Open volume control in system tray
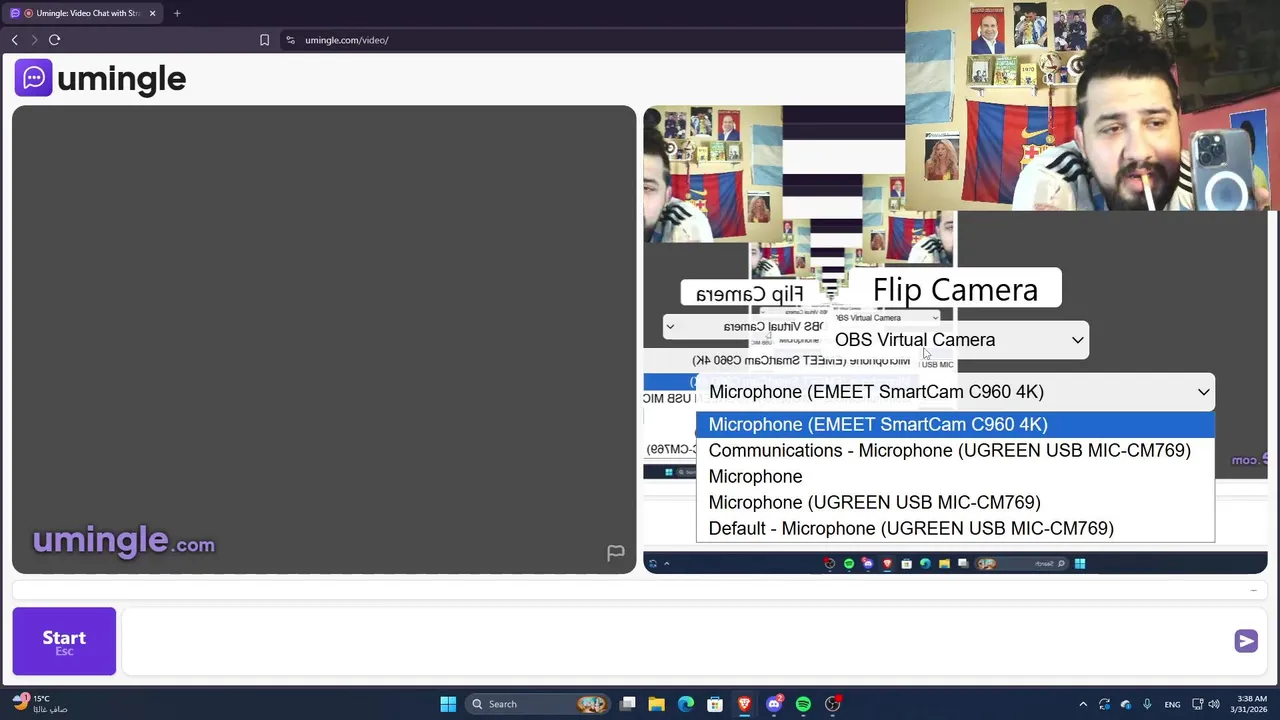Image resolution: width=1280 pixels, height=720 pixels. (1214, 704)
